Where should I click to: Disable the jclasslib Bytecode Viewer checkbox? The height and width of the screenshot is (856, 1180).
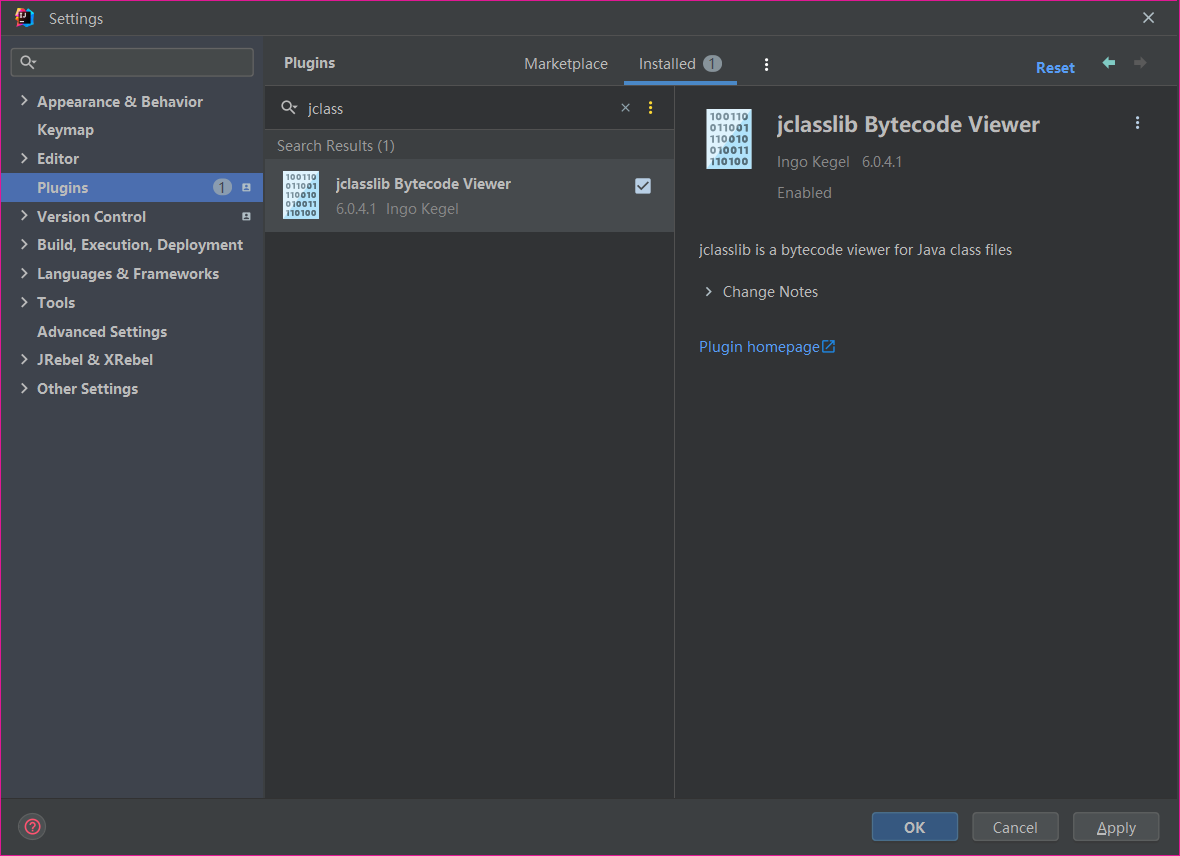pos(643,186)
